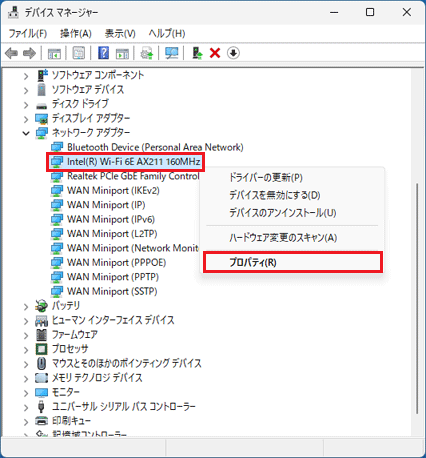Expand ファームウェア node chevron
The image size is (426, 458).
[26, 335]
